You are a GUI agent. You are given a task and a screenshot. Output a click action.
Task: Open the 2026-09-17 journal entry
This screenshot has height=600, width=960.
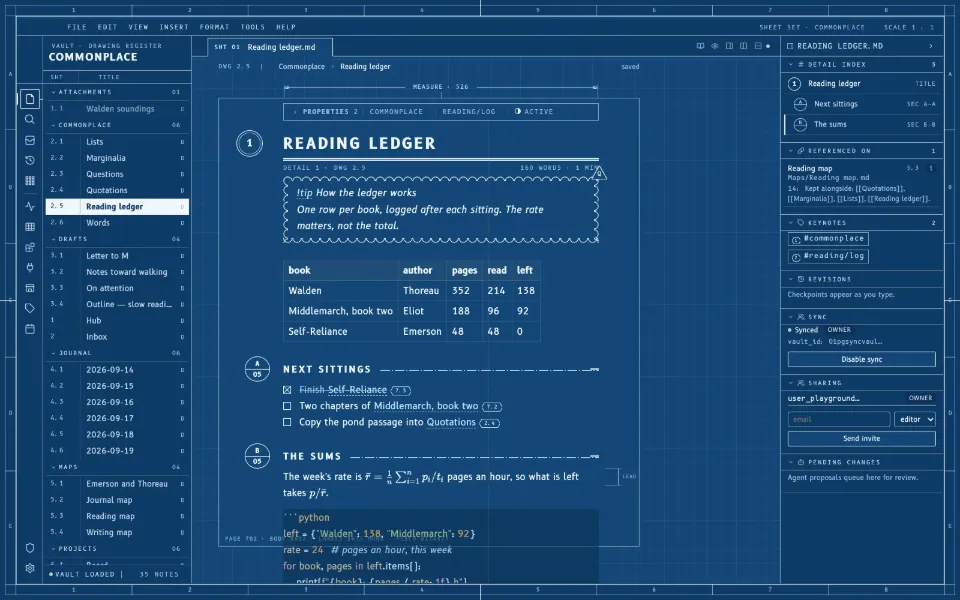(117, 418)
